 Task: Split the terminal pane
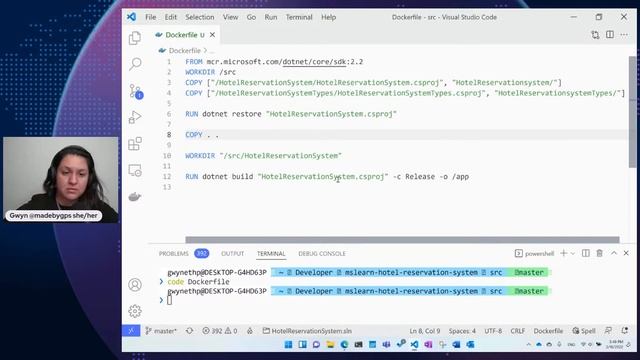pos(586,253)
